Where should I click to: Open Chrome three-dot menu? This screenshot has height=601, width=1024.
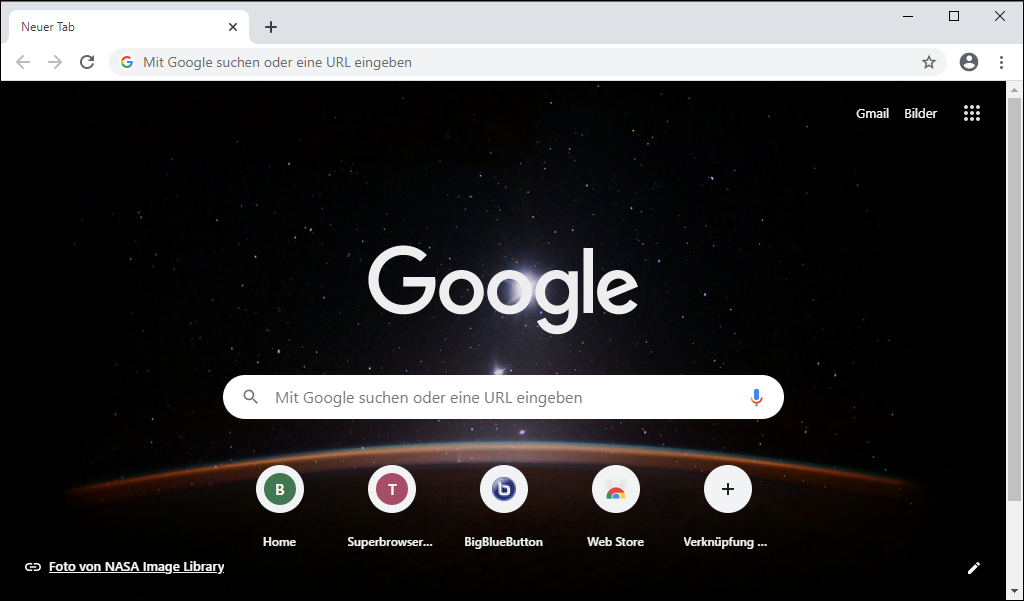tap(1001, 62)
